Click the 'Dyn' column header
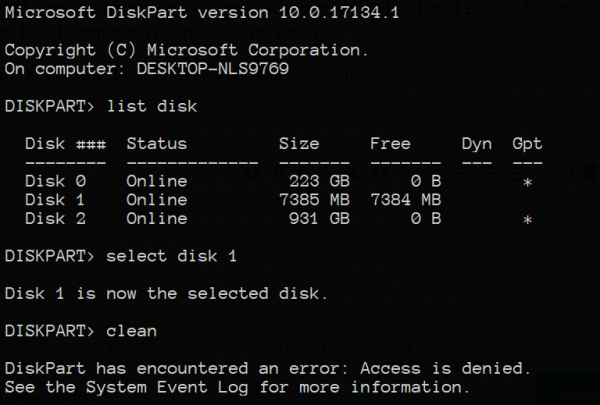The width and height of the screenshot is (600, 405). click(477, 144)
